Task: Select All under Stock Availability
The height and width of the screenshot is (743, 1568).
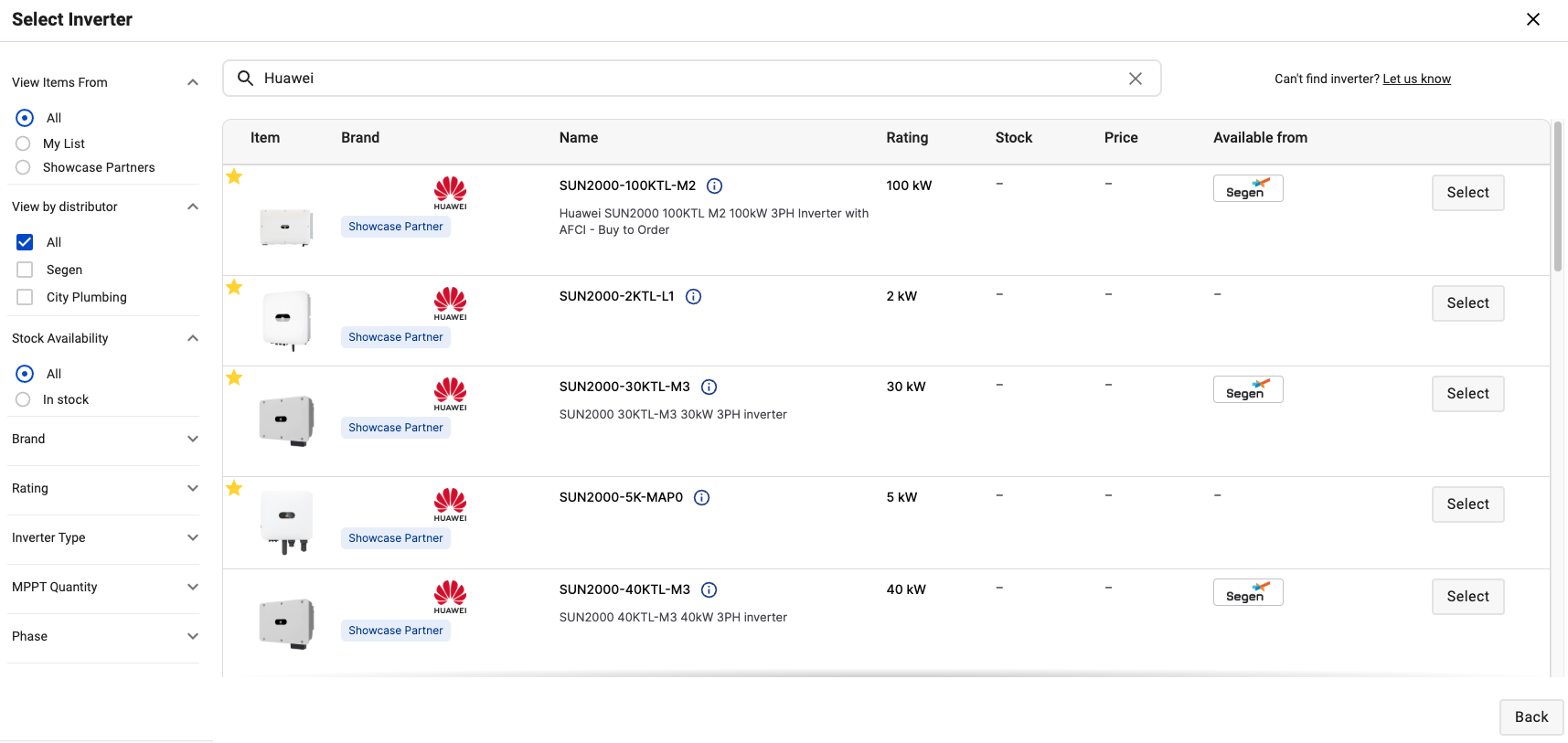Action: point(25,374)
